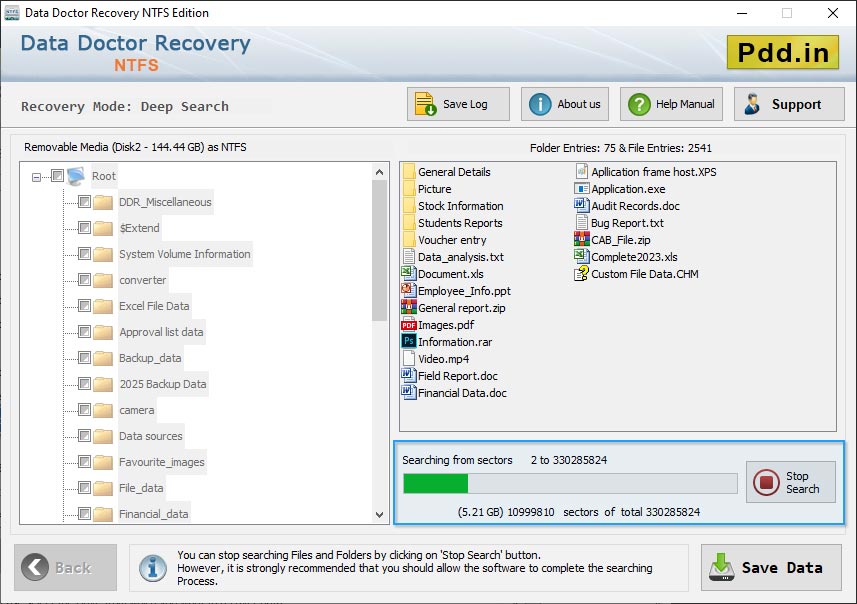Select Voucher entry folder name

tap(452, 240)
